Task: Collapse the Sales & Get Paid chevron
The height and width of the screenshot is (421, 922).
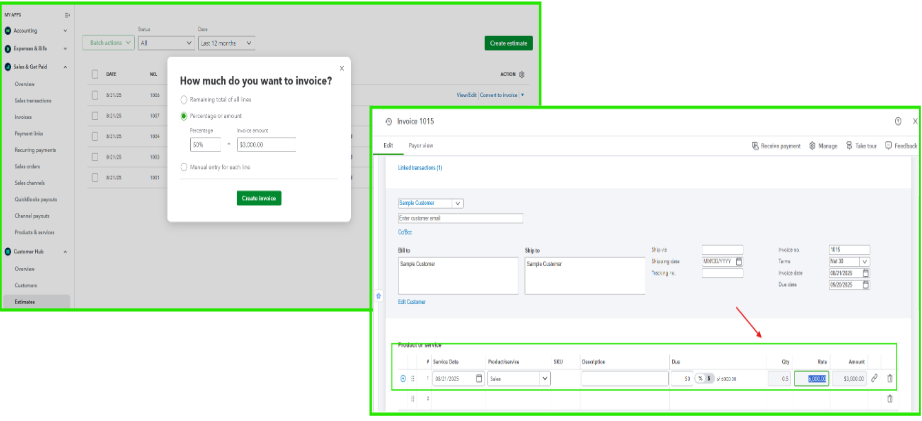Action: pos(65,67)
